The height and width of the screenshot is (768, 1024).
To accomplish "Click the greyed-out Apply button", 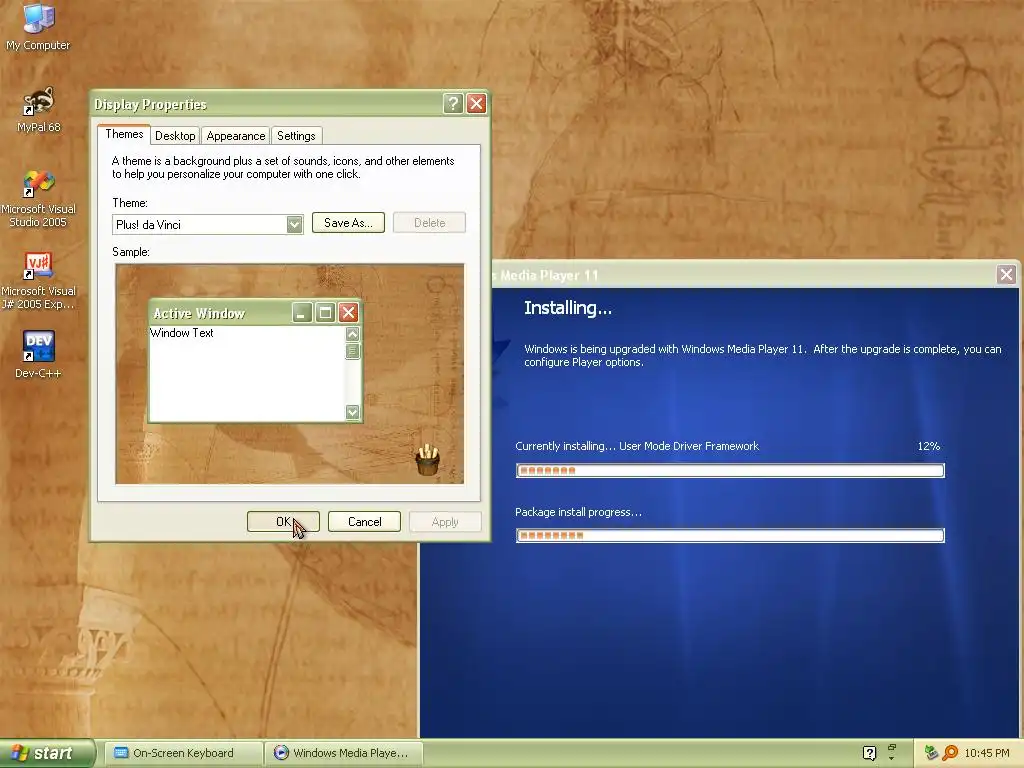I will coord(445,521).
